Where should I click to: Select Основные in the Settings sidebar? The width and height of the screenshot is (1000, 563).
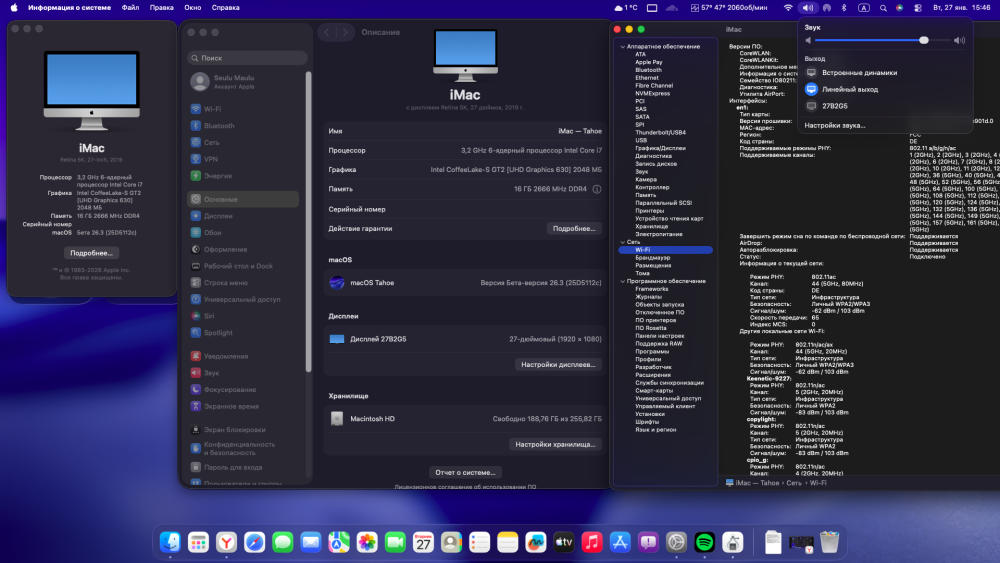(x=243, y=199)
